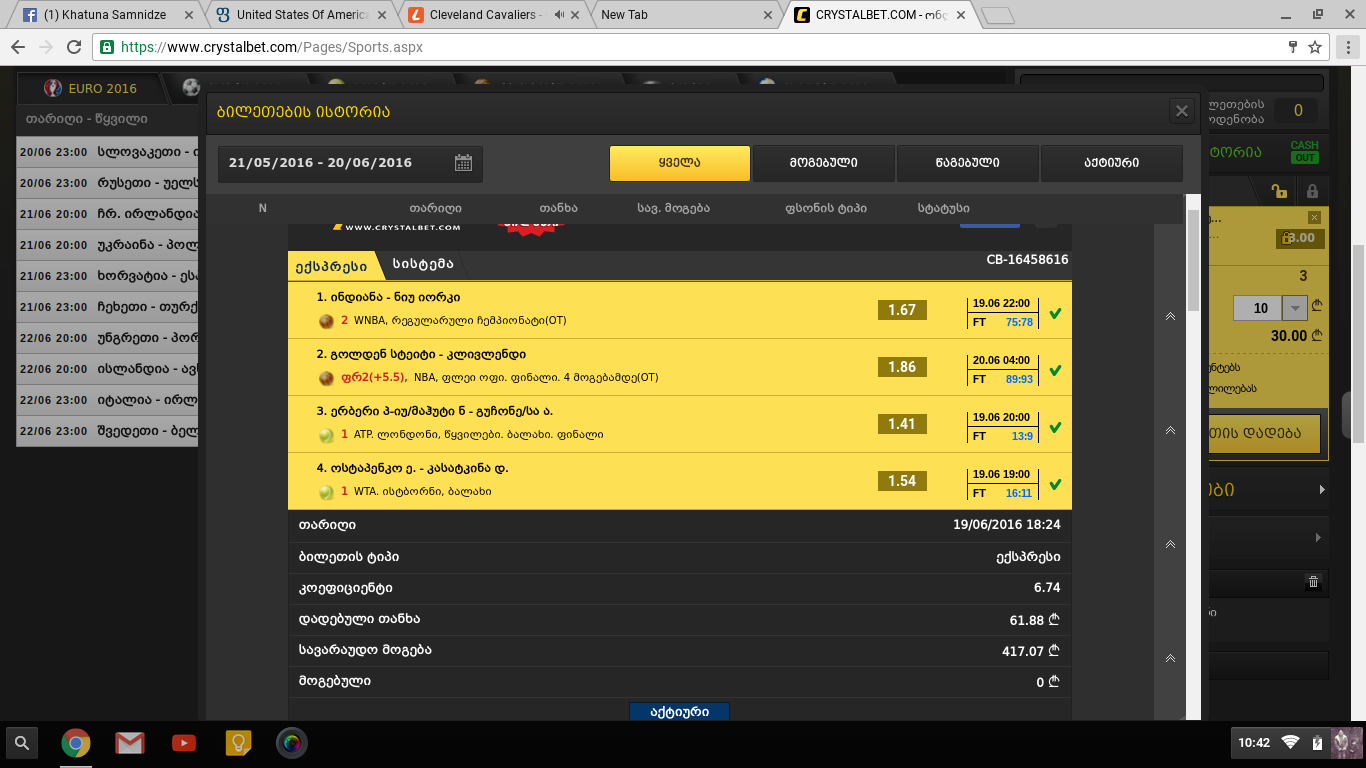
Task: Bookmark this page with the star icon
Action: coord(1315,47)
